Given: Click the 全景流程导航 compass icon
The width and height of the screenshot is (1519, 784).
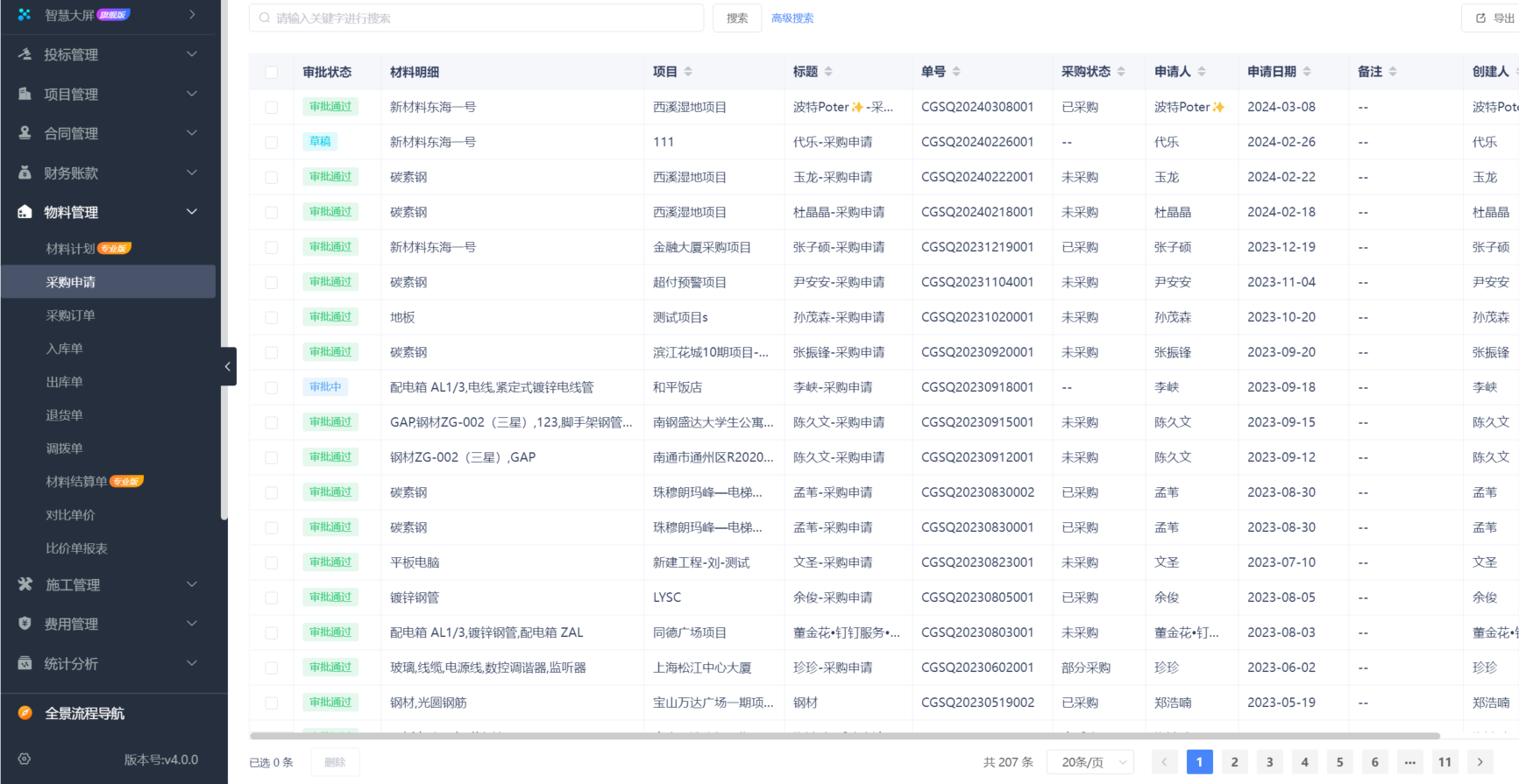Looking at the screenshot, I should click(25, 713).
